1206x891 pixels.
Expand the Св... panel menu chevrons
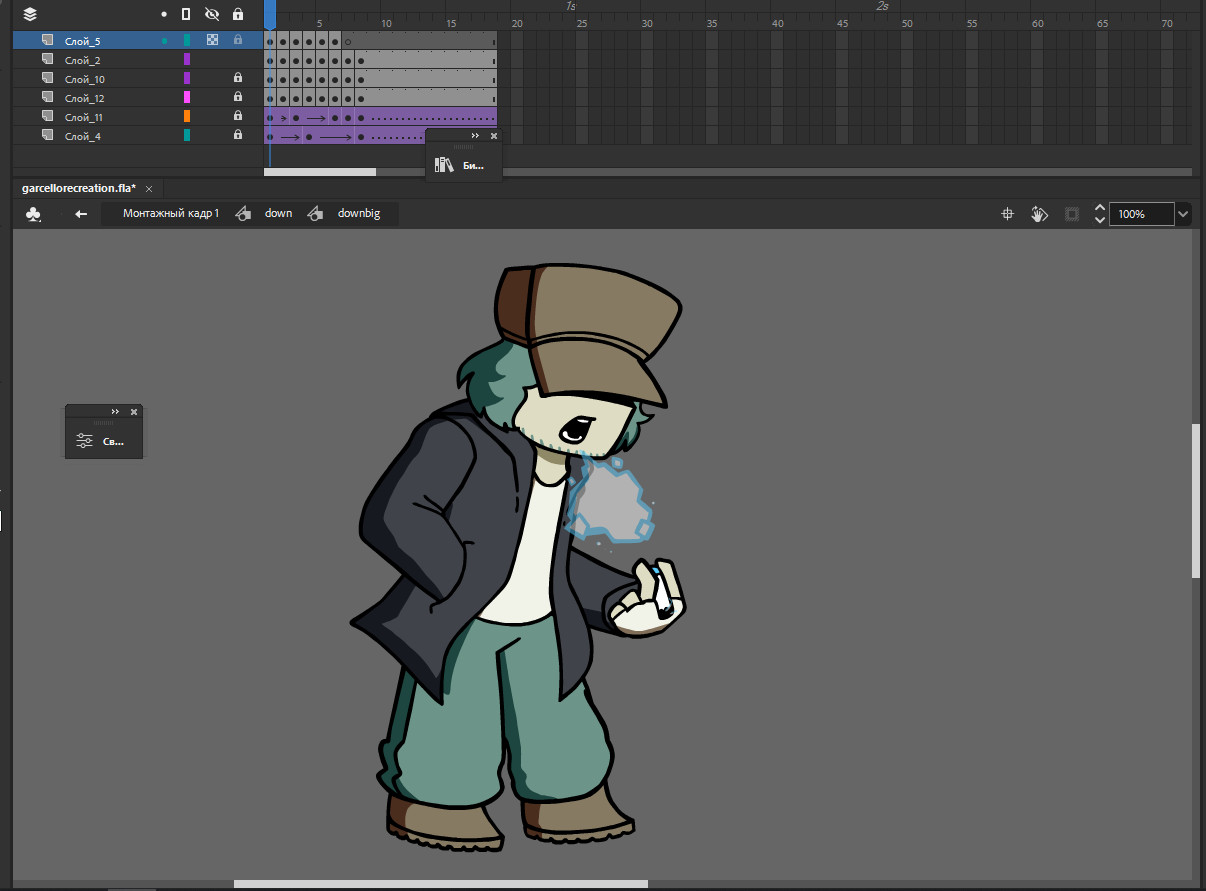coord(113,411)
